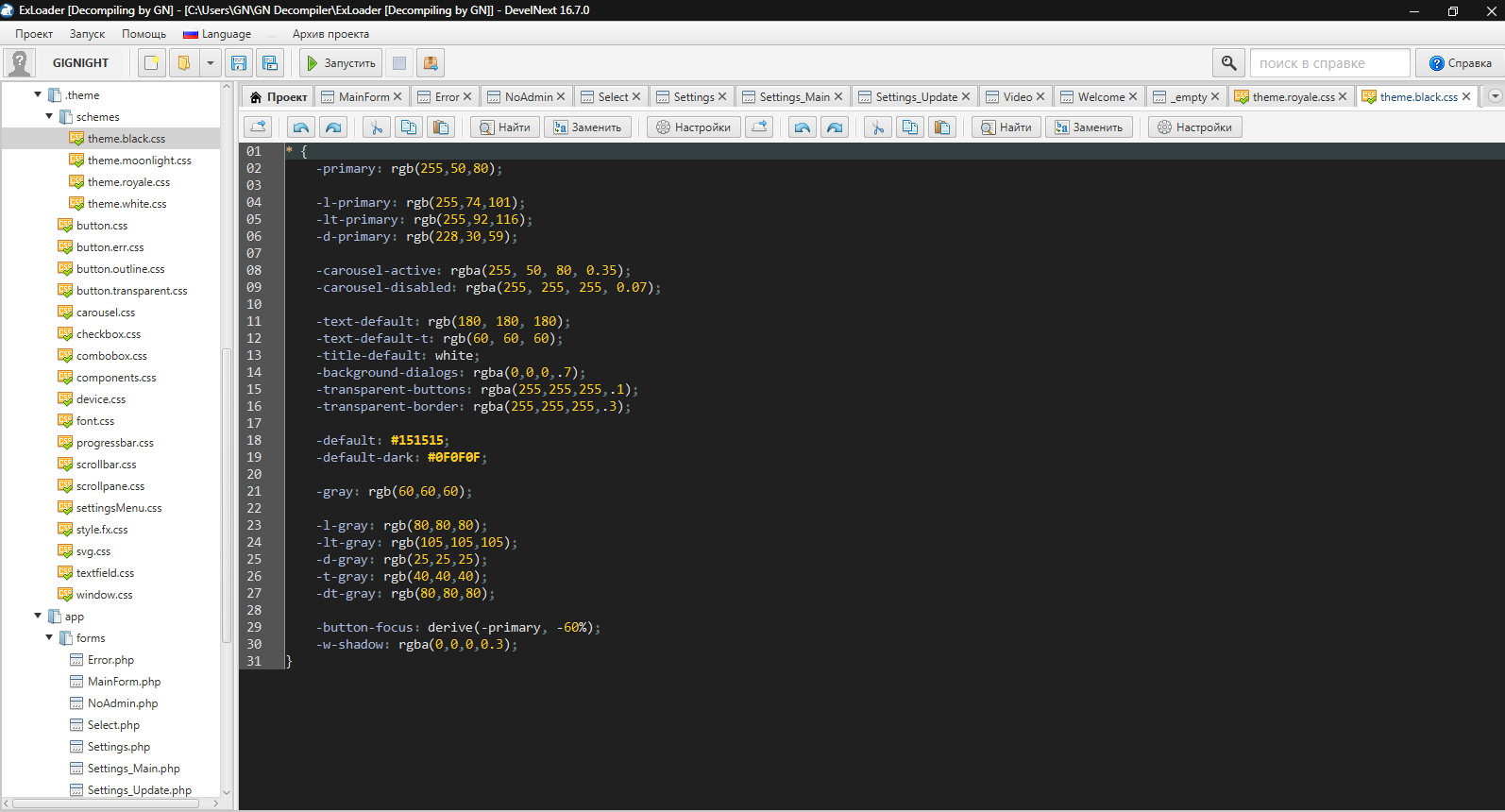Click Найти in the second editor toolbar
Image resolution: width=1505 pixels, height=812 pixels.
coord(1006,127)
